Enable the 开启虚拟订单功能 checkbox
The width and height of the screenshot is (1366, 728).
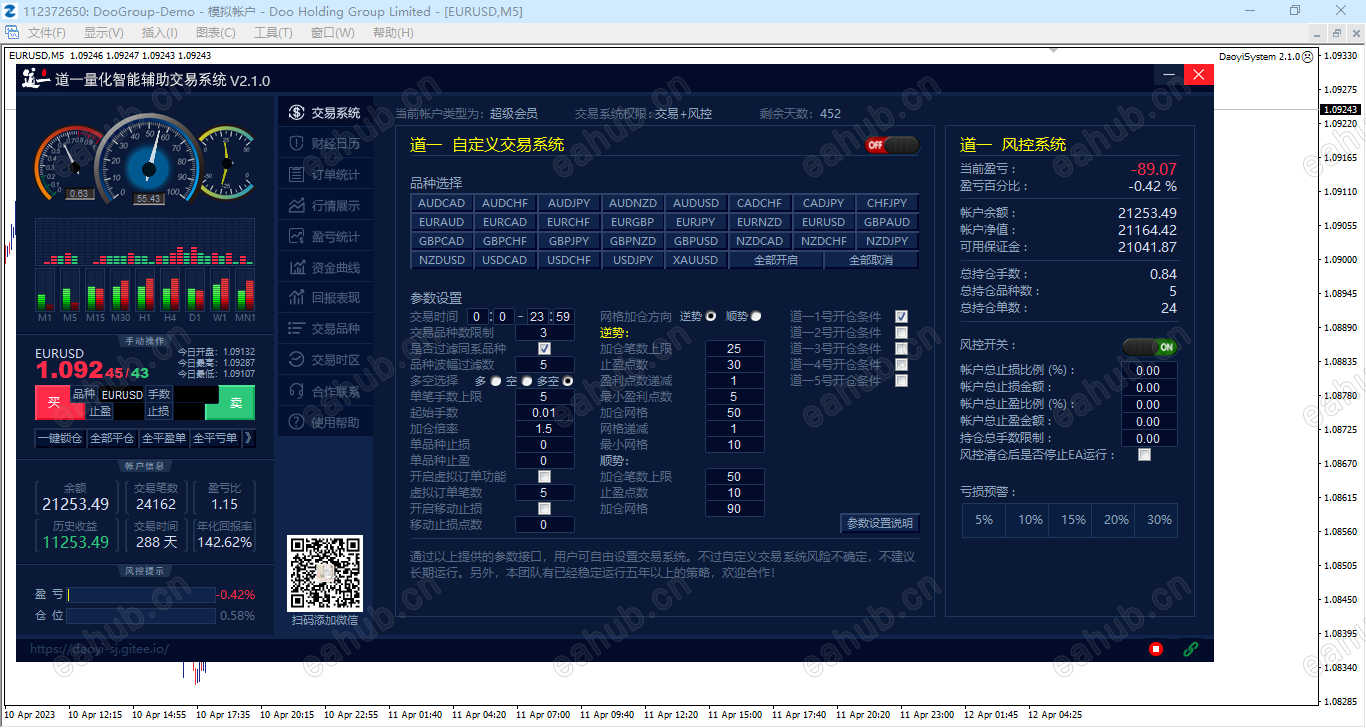pos(545,477)
